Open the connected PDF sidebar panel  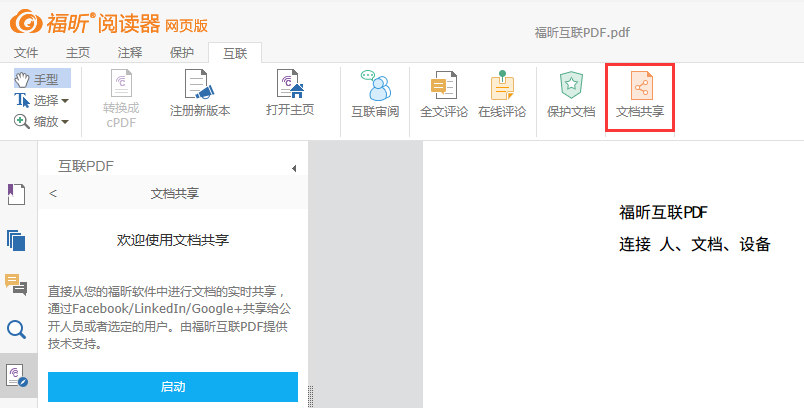click(x=17, y=375)
